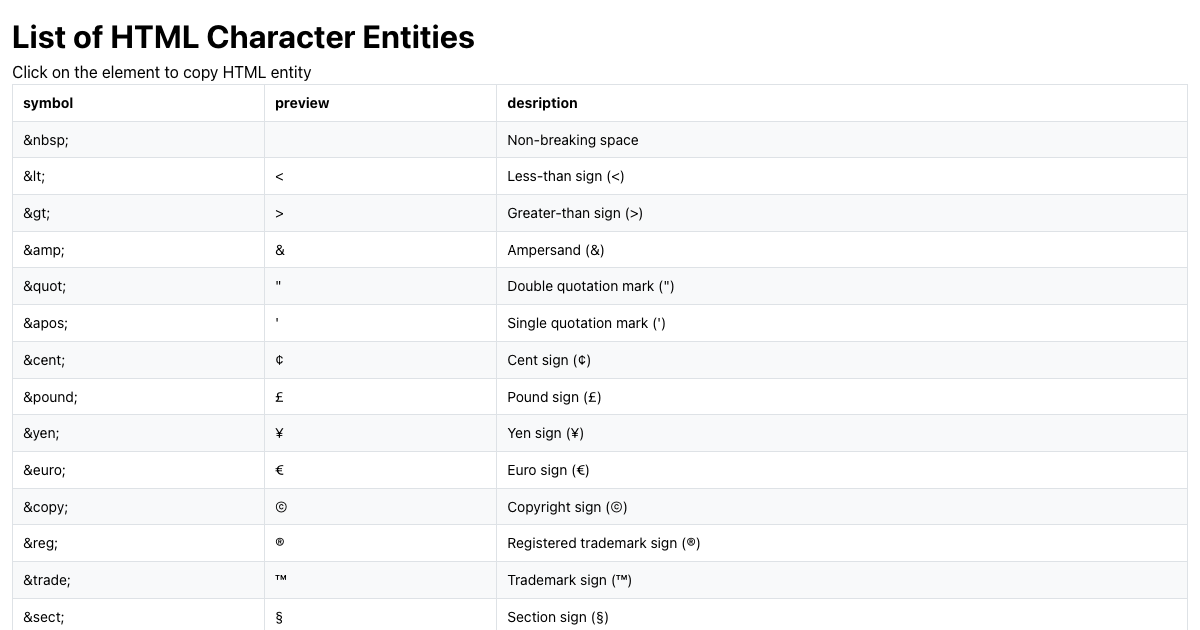Click the pound symbol preview

click(x=279, y=397)
